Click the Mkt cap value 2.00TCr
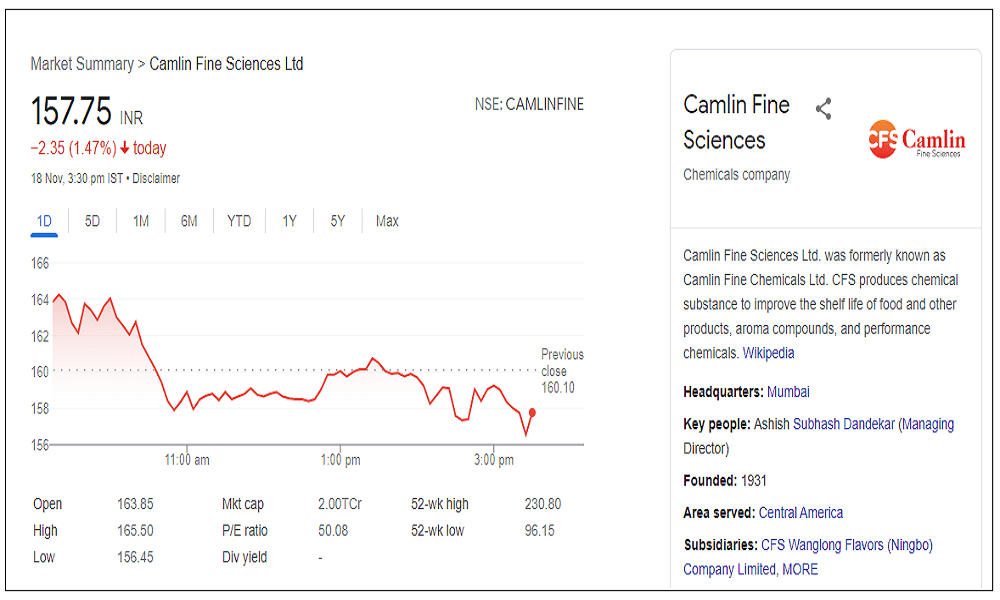This screenshot has width=1000, height=600. click(x=340, y=504)
